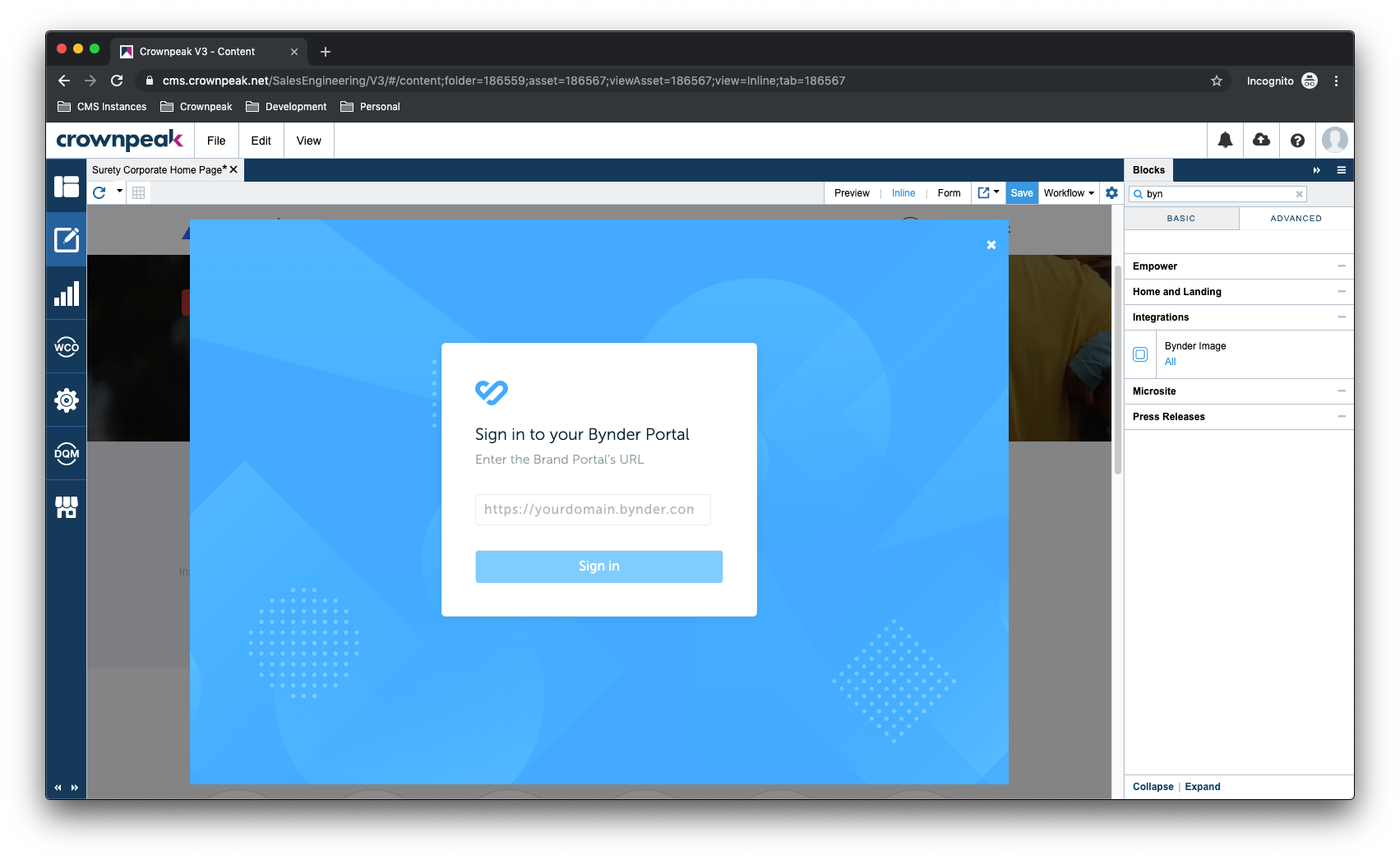Collapse the Microsite section
1400x860 pixels.
(1342, 391)
